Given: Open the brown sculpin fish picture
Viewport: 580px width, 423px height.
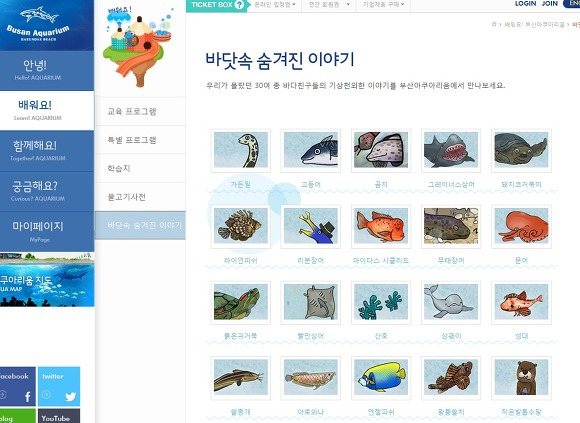Looking at the screenshot, I should click(x=451, y=378).
